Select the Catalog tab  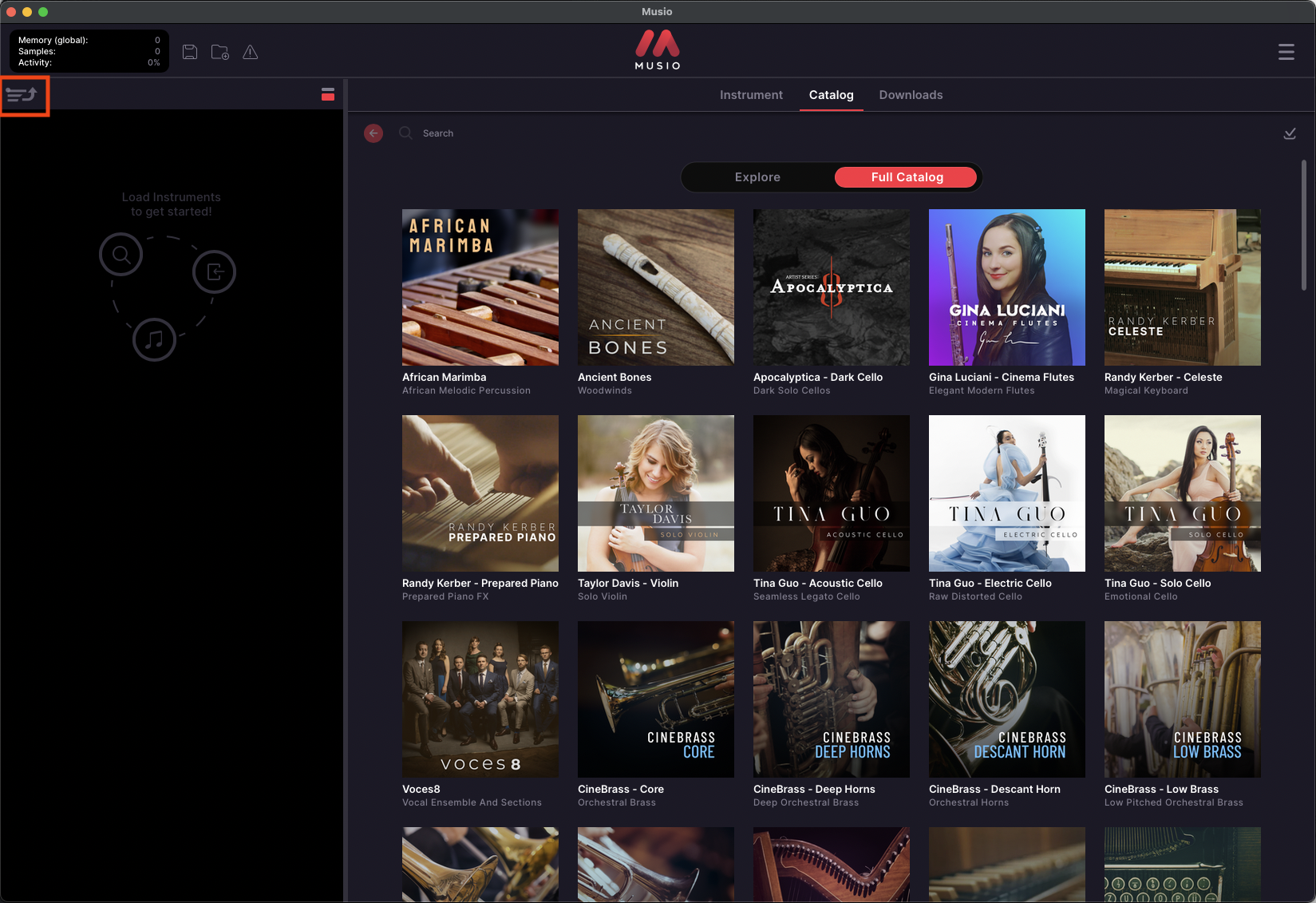click(832, 95)
